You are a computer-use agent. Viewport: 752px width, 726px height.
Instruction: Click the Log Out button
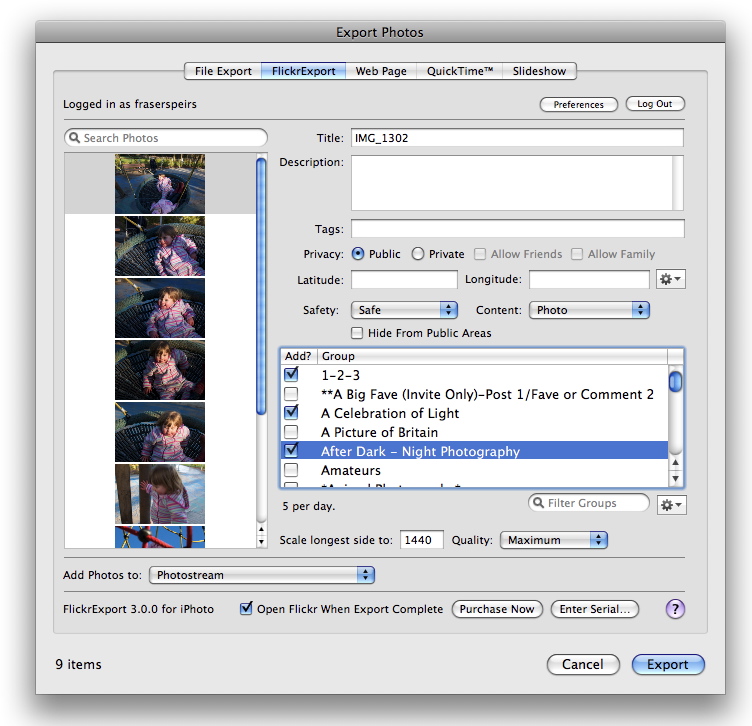click(655, 104)
